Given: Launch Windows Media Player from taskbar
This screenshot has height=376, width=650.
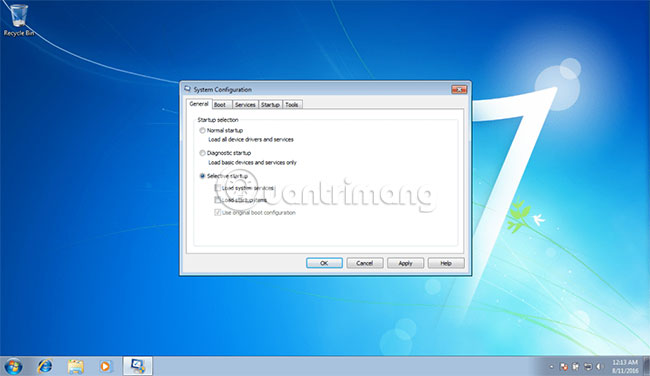Looking at the screenshot, I should coord(106,366).
